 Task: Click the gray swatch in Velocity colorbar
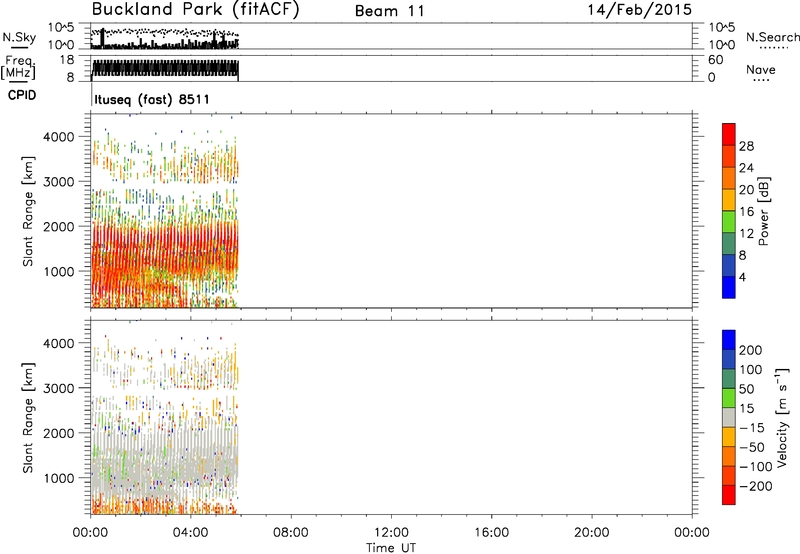pos(729,418)
